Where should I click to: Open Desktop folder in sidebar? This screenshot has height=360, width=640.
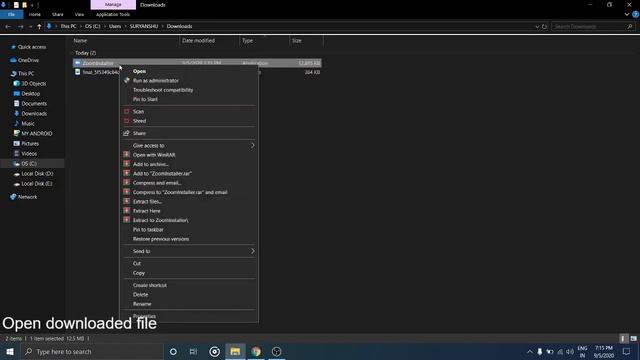click(x=31, y=93)
